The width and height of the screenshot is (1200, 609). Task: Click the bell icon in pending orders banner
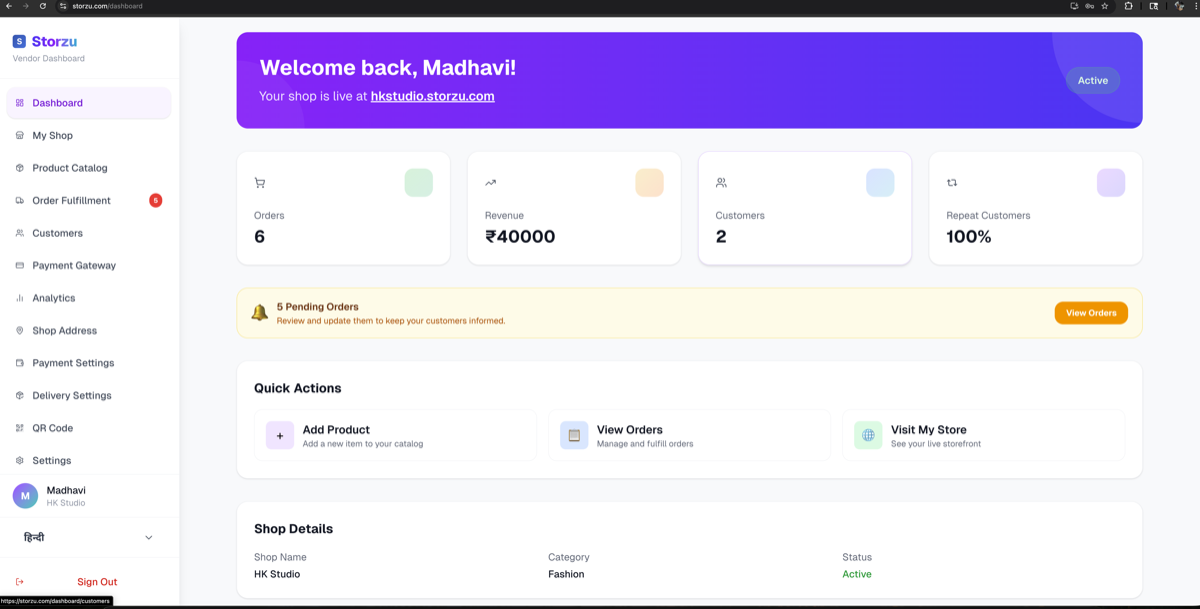coord(259,312)
